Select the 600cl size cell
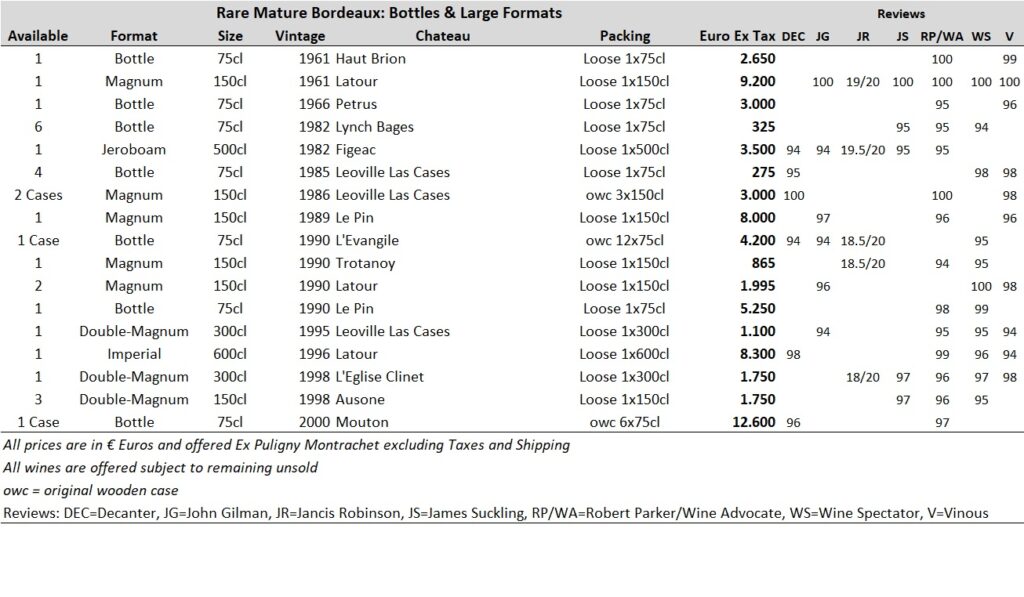Image resolution: width=1024 pixels, height=597 pixels. (x=230, y=354)
